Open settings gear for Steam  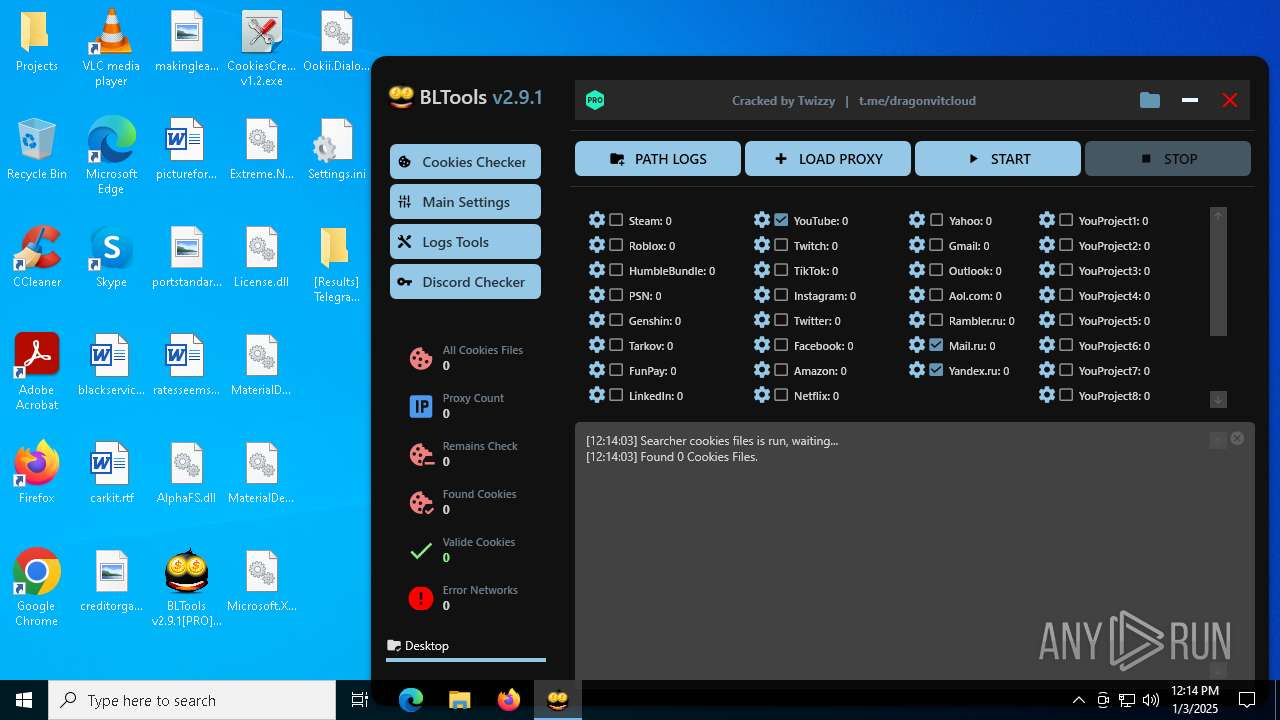point(597,220)
